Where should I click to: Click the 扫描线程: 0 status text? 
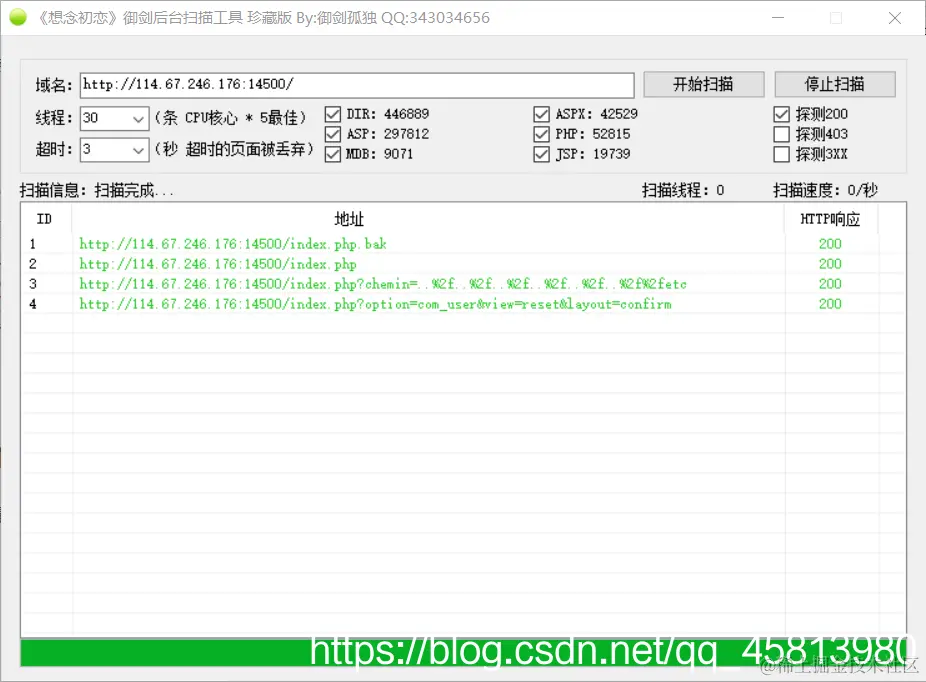(x=683, y=190)
